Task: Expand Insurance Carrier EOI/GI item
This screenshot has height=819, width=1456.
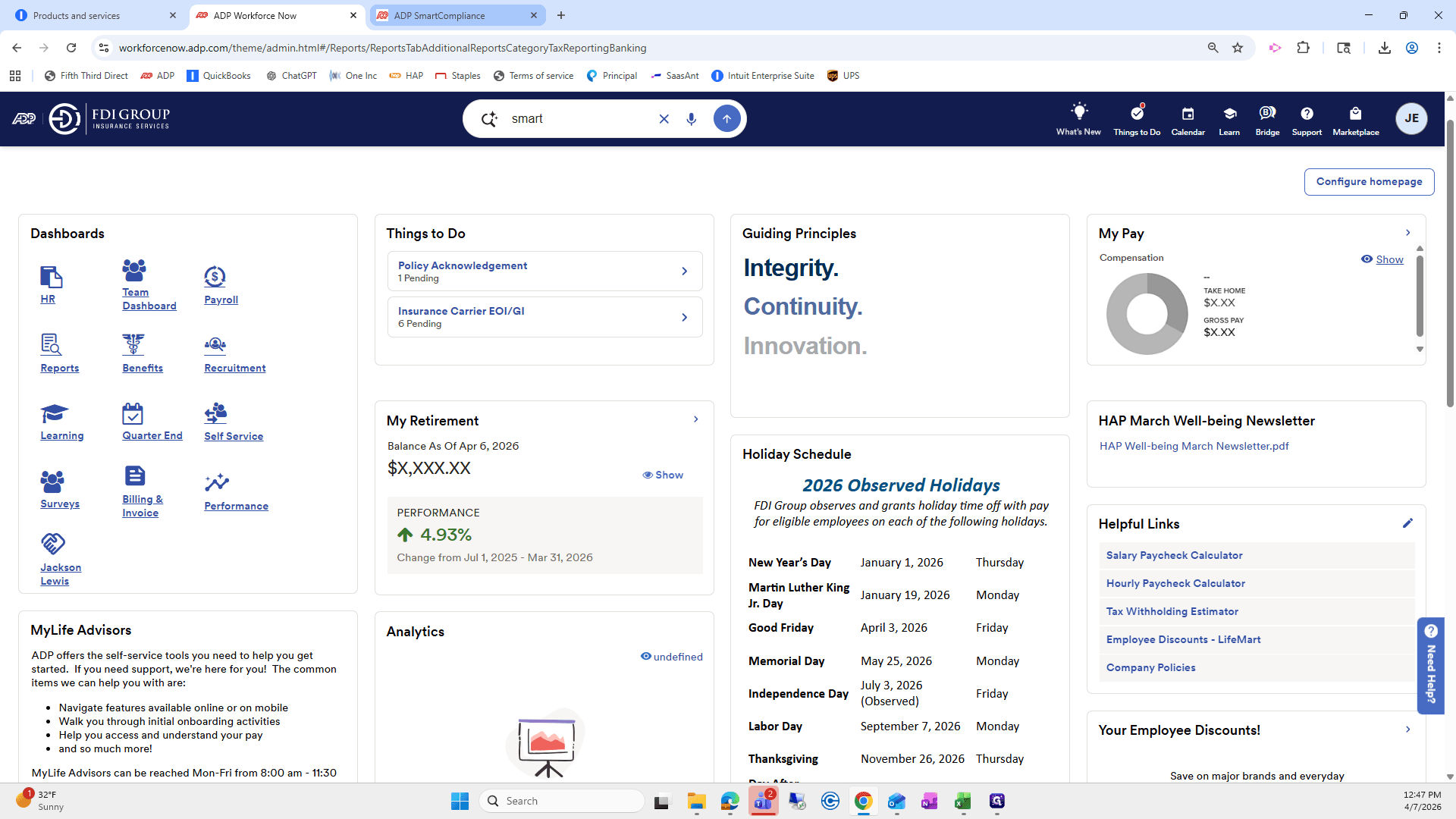Action: [544, 317]
